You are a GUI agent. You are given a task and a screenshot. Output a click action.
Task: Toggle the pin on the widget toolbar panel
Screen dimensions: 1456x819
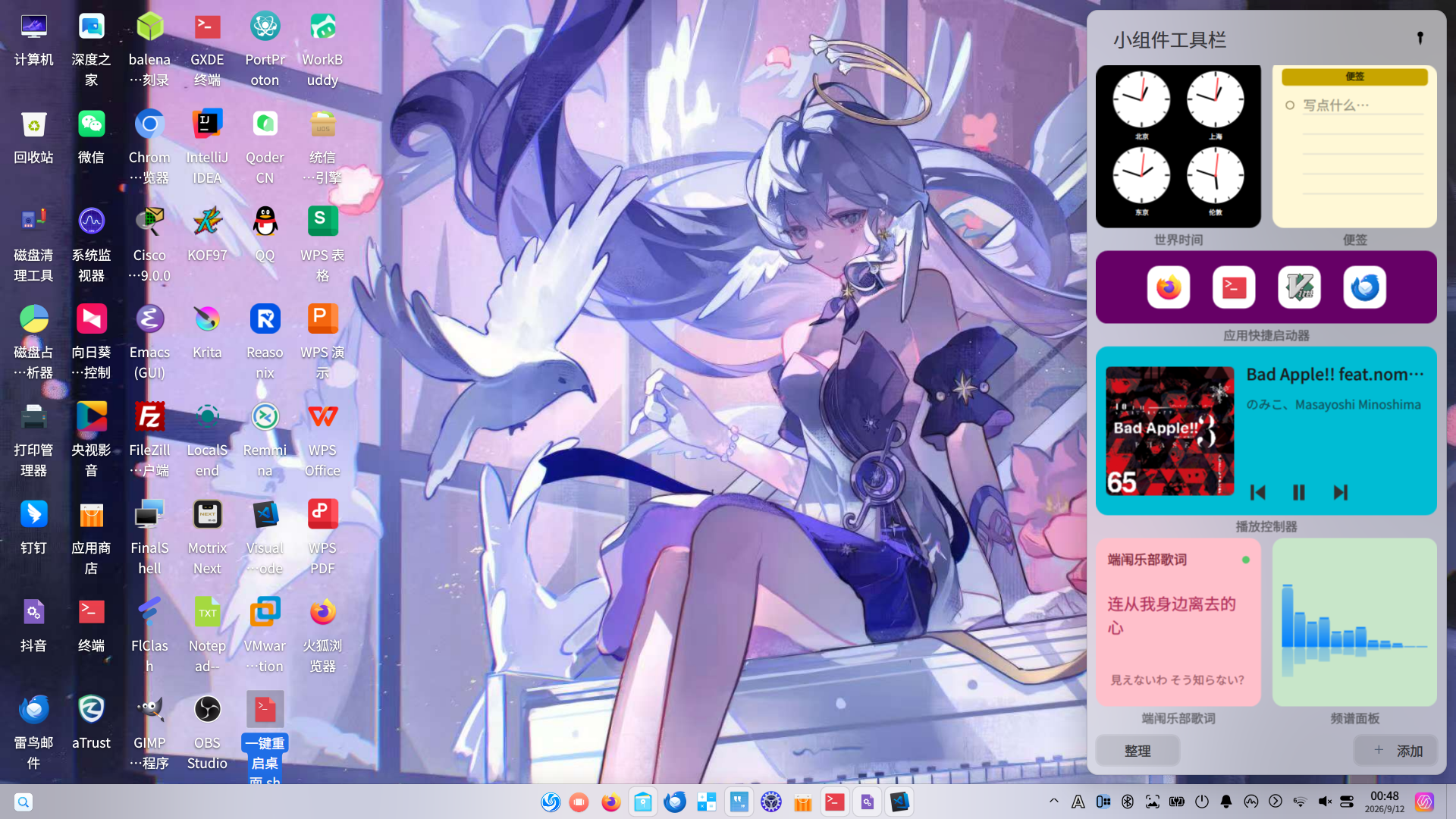coord(1420,39)
